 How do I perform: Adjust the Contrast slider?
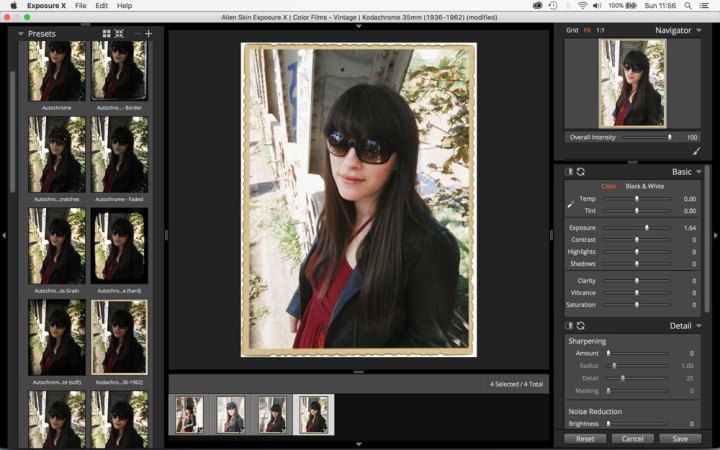636,239
